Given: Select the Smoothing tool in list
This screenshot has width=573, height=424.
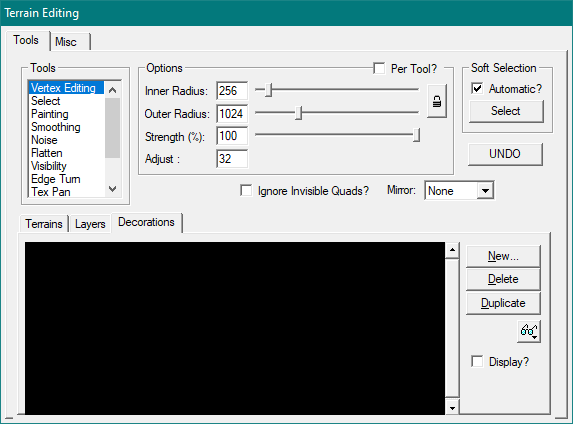Looking at the screenshot, I should 56,127.
